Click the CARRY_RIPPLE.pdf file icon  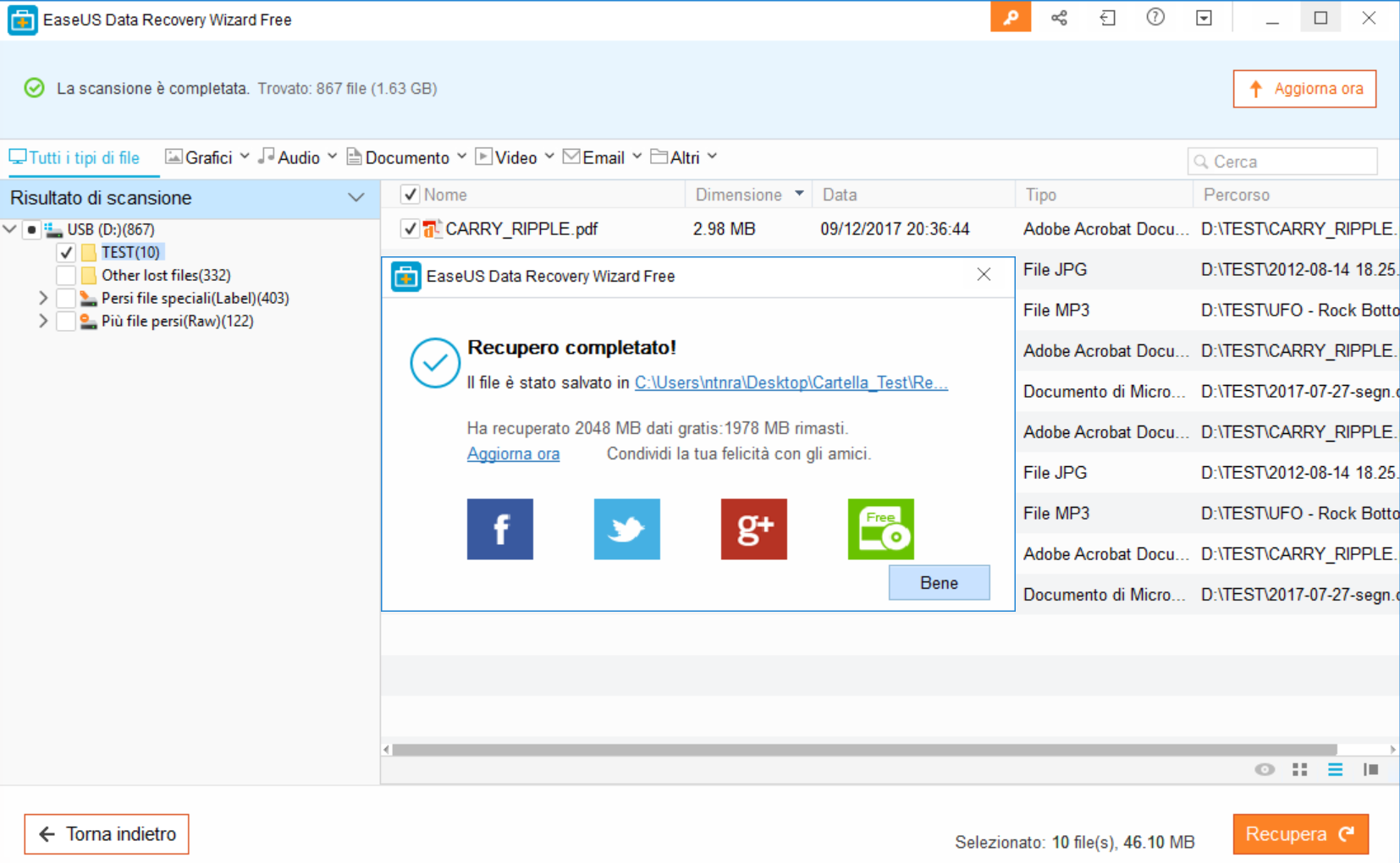click(433, 228)
